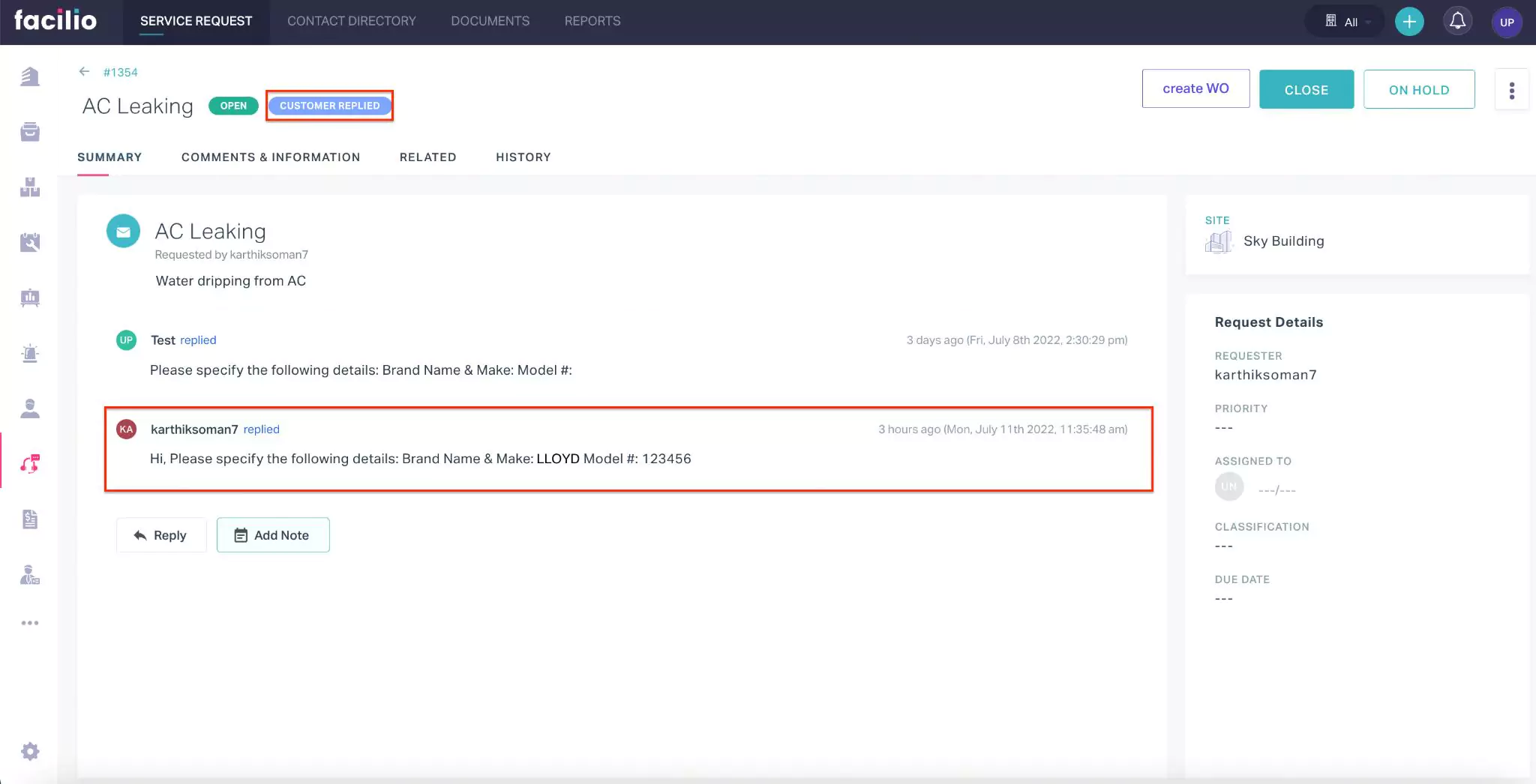Image resolution: width=1536 pixels, height=784 pixels.
Task: Click the create WO button
Action: pos(1195,88)
